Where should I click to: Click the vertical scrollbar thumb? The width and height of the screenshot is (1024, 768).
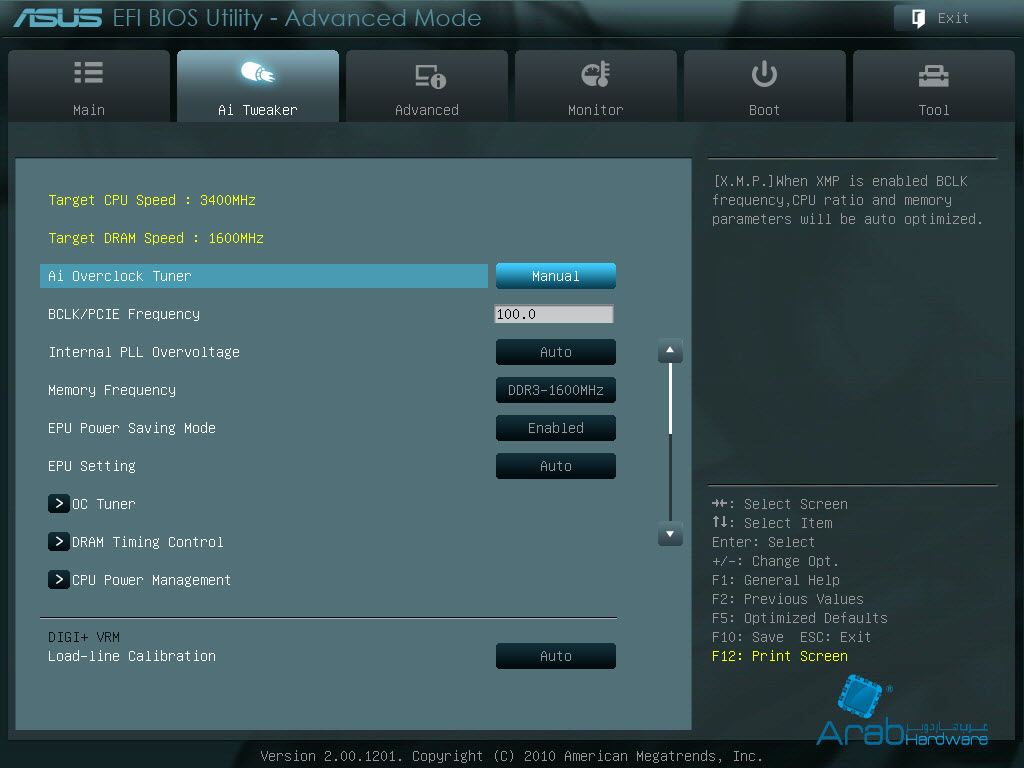670,399
